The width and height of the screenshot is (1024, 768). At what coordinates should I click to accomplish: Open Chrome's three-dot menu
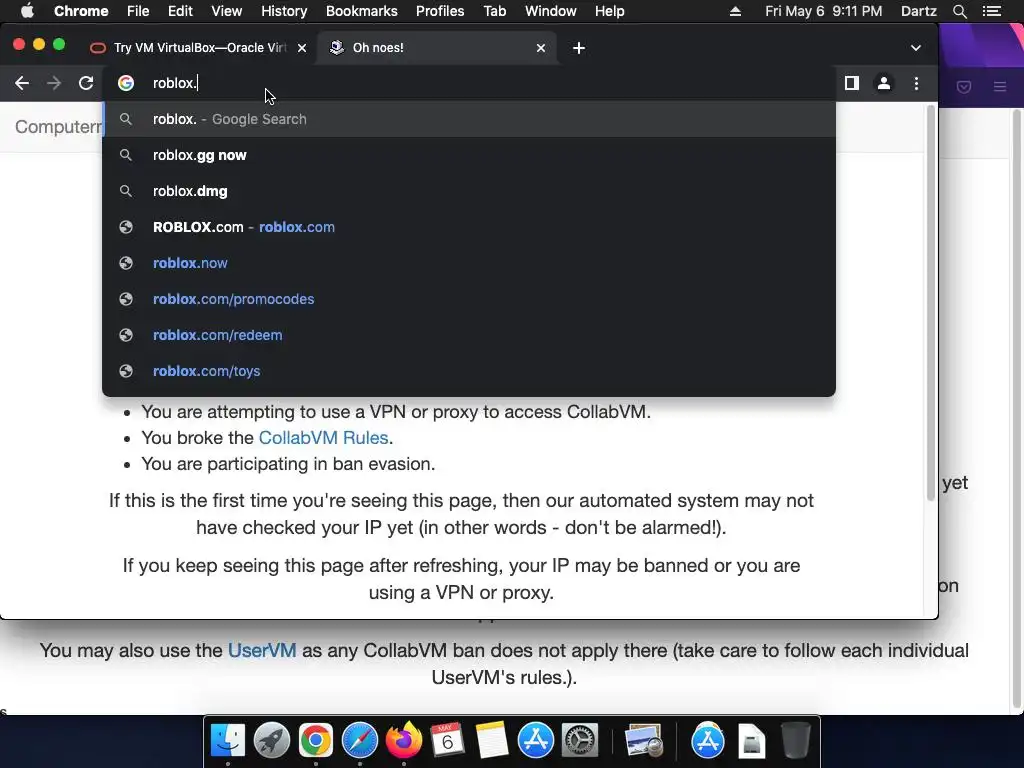tap(916, 83)
